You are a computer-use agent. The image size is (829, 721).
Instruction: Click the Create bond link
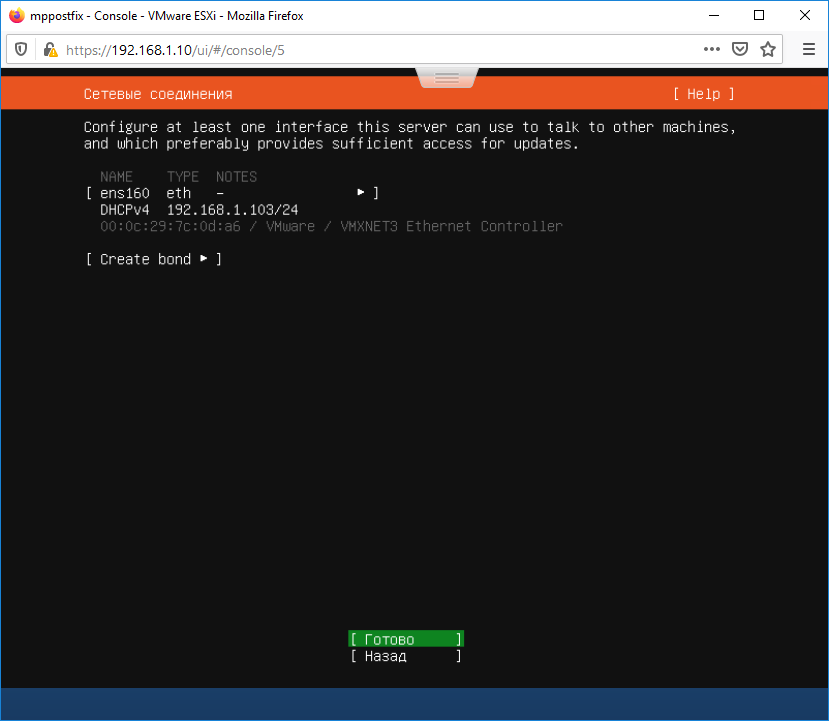[146, 258]
